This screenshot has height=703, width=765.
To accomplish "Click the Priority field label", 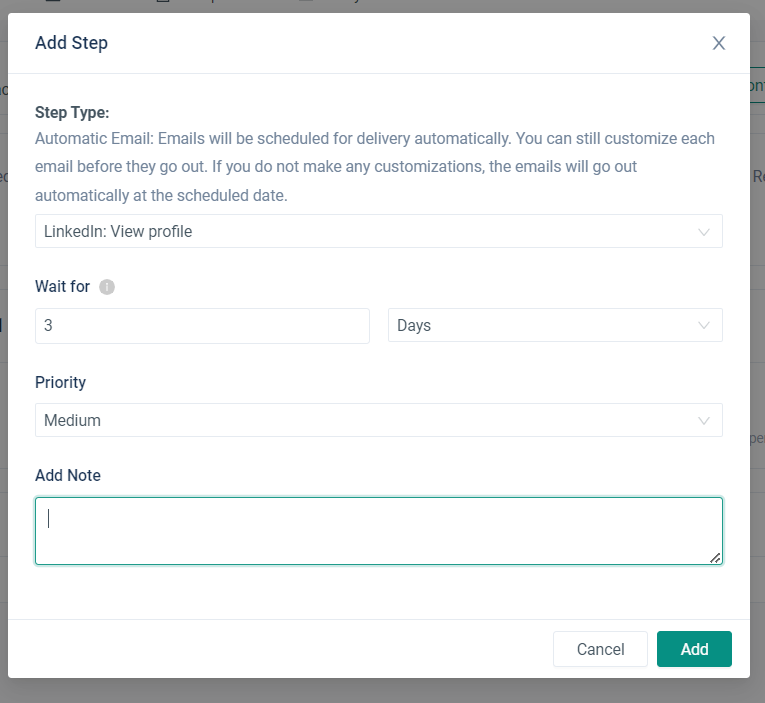I will coord(60,382).
